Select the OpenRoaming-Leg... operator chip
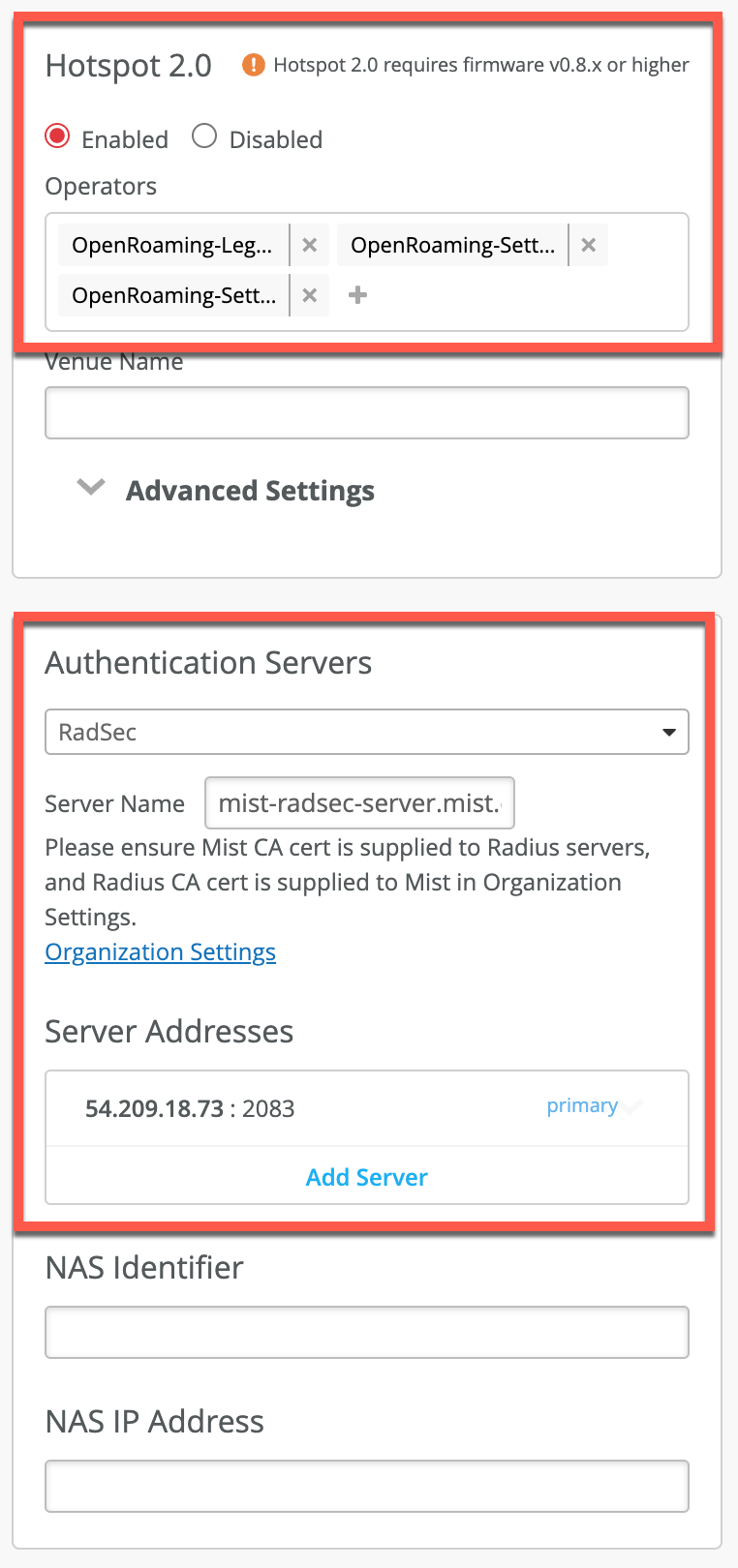This screenshot has width=738, height=1568. (x=172, y=245)
